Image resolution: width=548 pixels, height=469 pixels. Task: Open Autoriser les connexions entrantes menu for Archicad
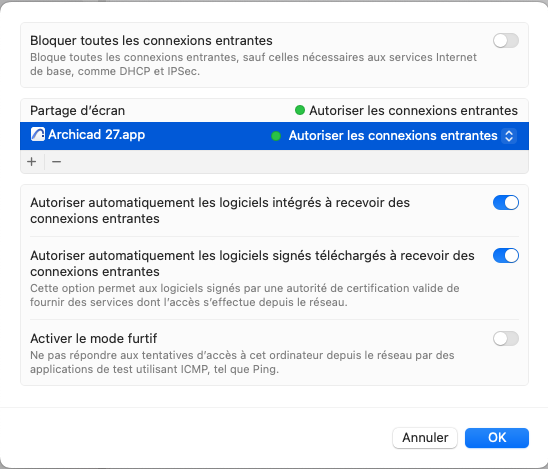(x=393, y=136)
